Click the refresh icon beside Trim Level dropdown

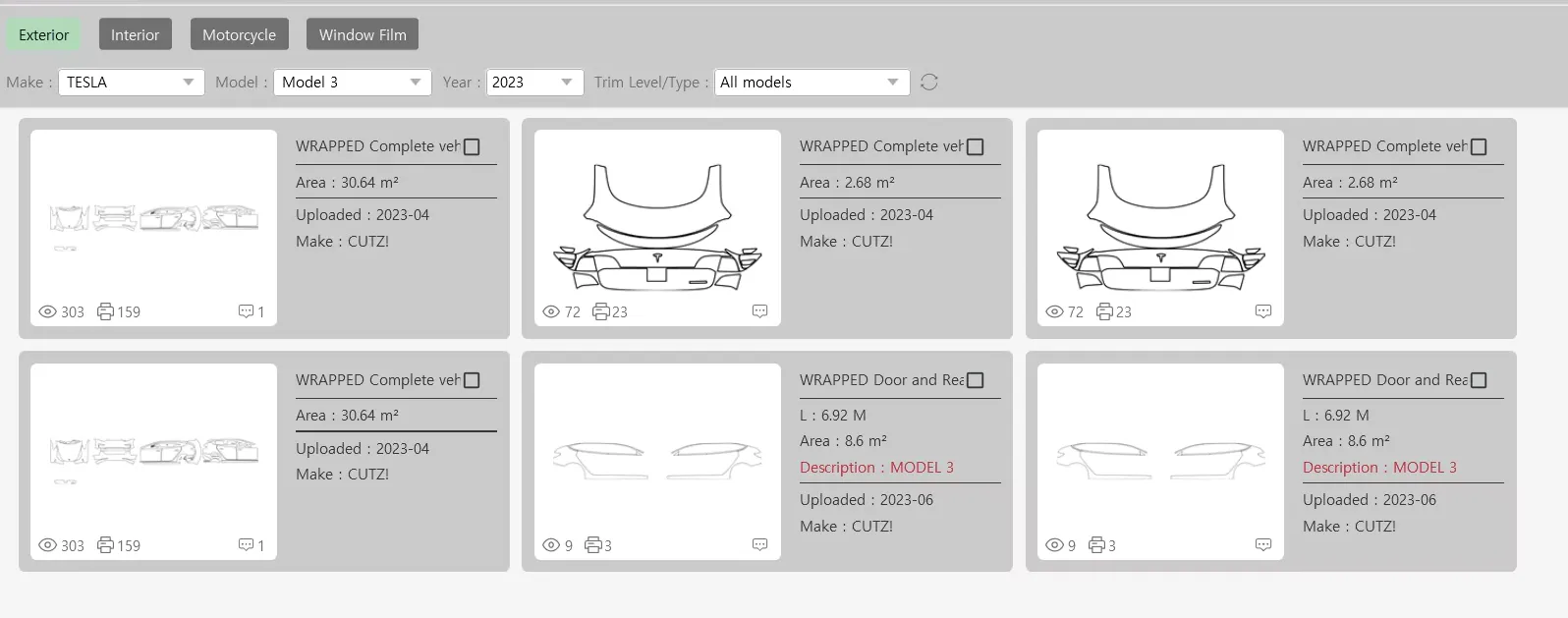[929, 83]
